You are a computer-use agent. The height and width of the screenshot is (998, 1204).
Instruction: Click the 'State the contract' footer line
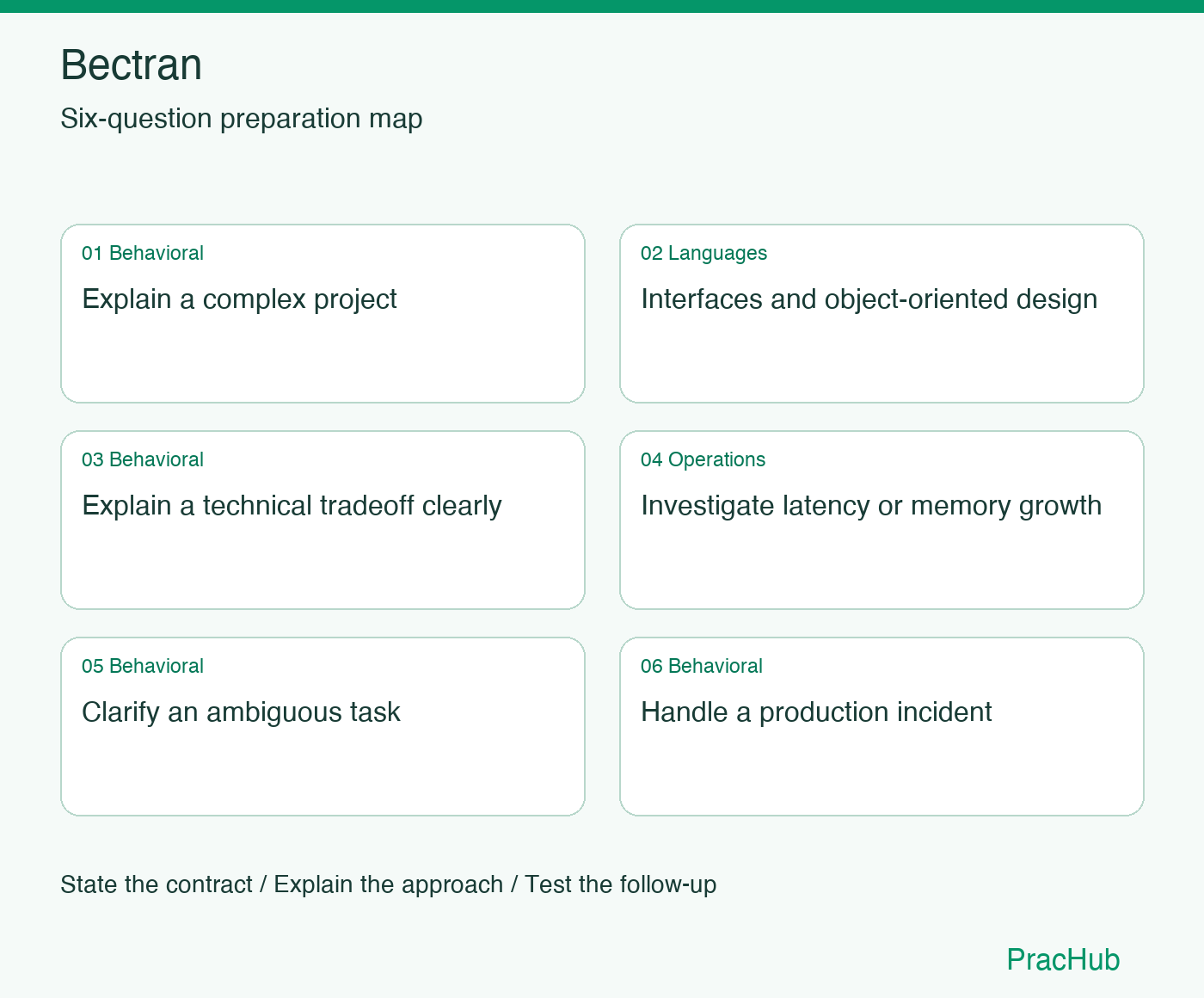point(388,884)
